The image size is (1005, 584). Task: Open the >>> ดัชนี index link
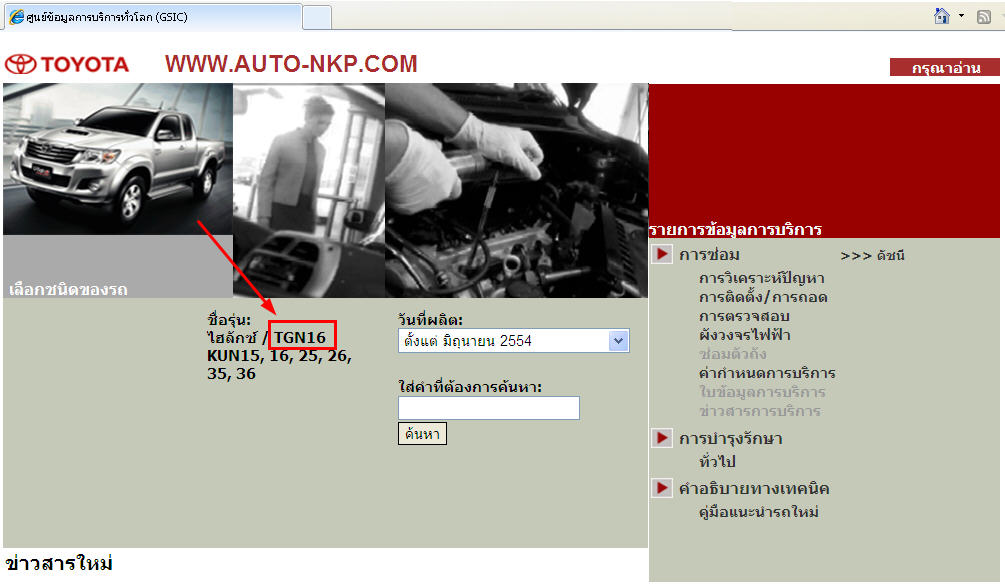click(872, 256)
